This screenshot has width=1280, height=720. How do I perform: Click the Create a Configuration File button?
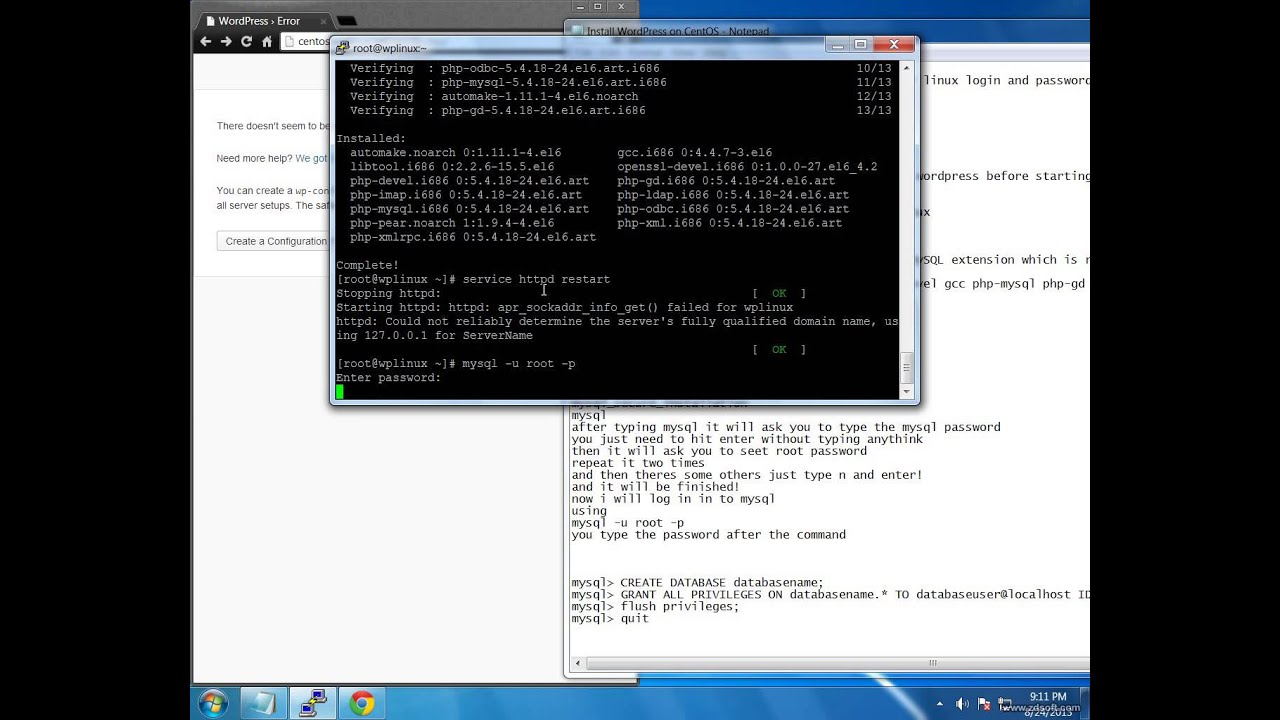274,241
